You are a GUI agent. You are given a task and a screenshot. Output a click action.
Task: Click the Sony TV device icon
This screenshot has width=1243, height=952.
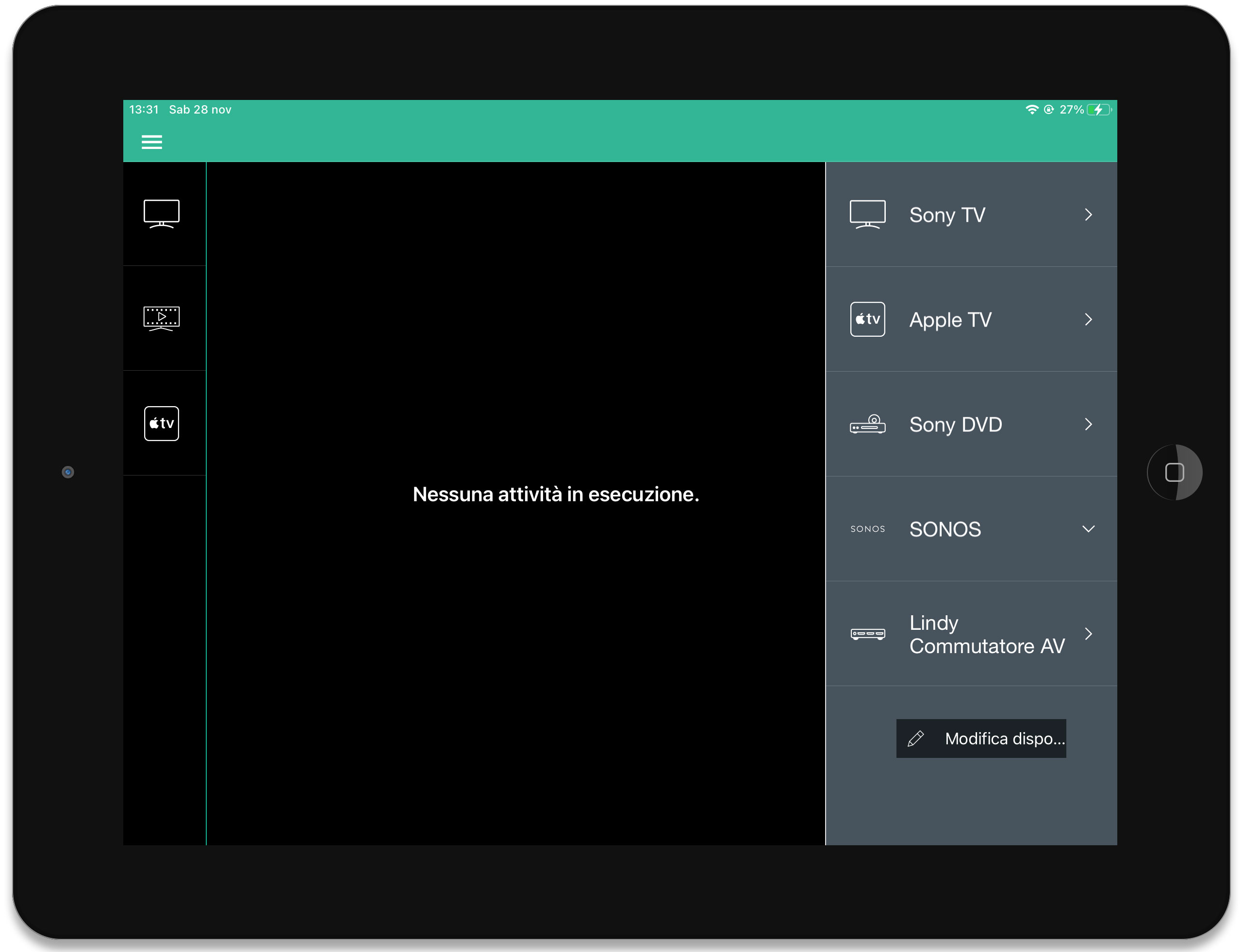pyautogui.click(x=867, y=214)
